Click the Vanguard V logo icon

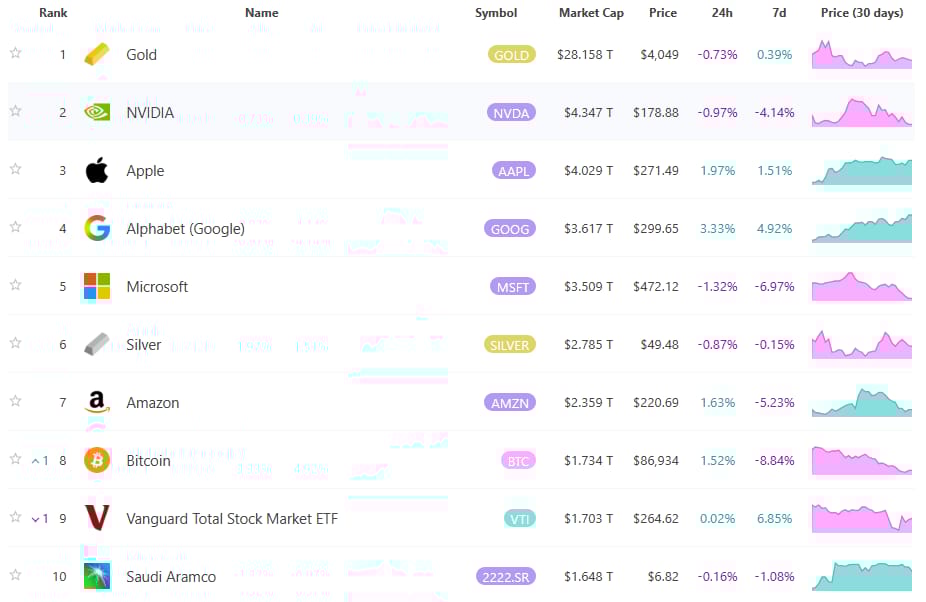(97, 518)
